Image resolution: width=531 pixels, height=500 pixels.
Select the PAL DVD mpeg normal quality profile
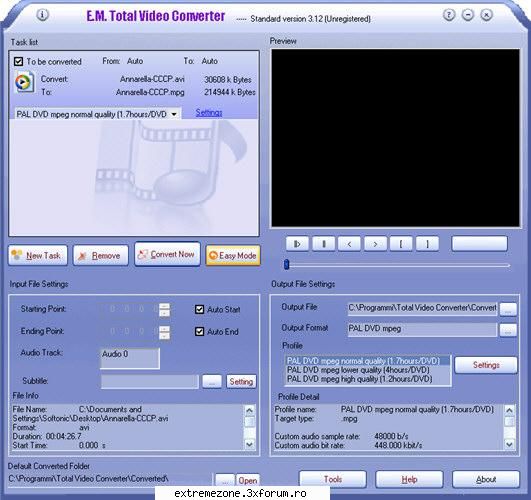click(x=368, y=361)
